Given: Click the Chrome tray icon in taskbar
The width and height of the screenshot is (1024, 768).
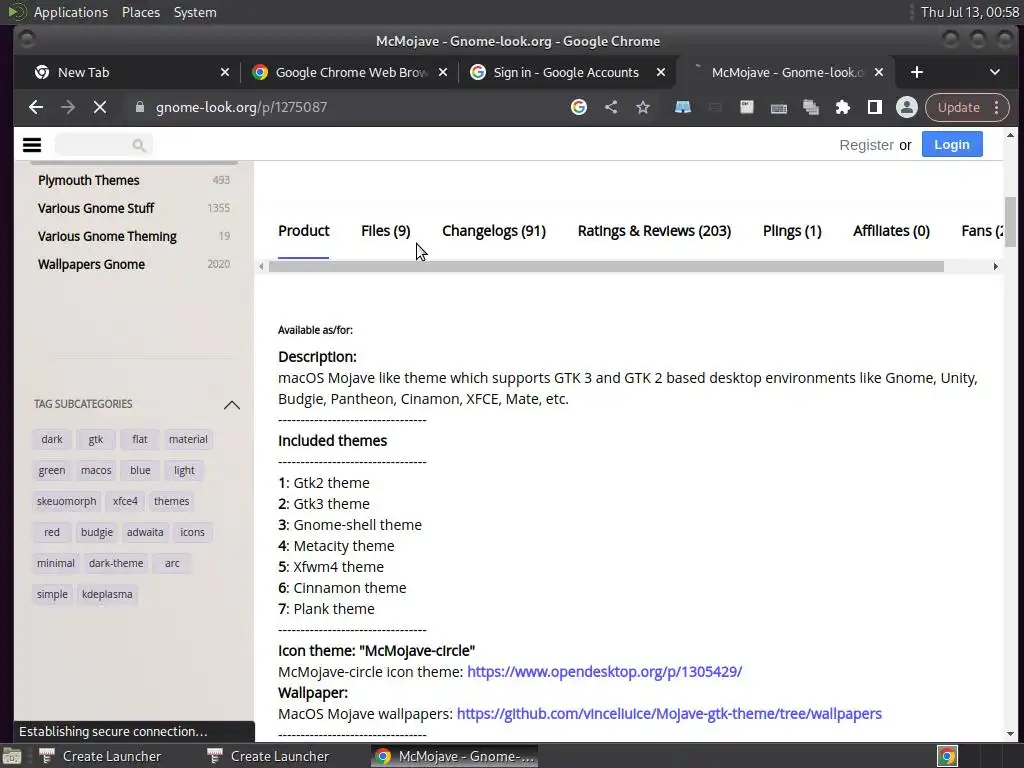Looking at the screenshot, I should (947, 756).
